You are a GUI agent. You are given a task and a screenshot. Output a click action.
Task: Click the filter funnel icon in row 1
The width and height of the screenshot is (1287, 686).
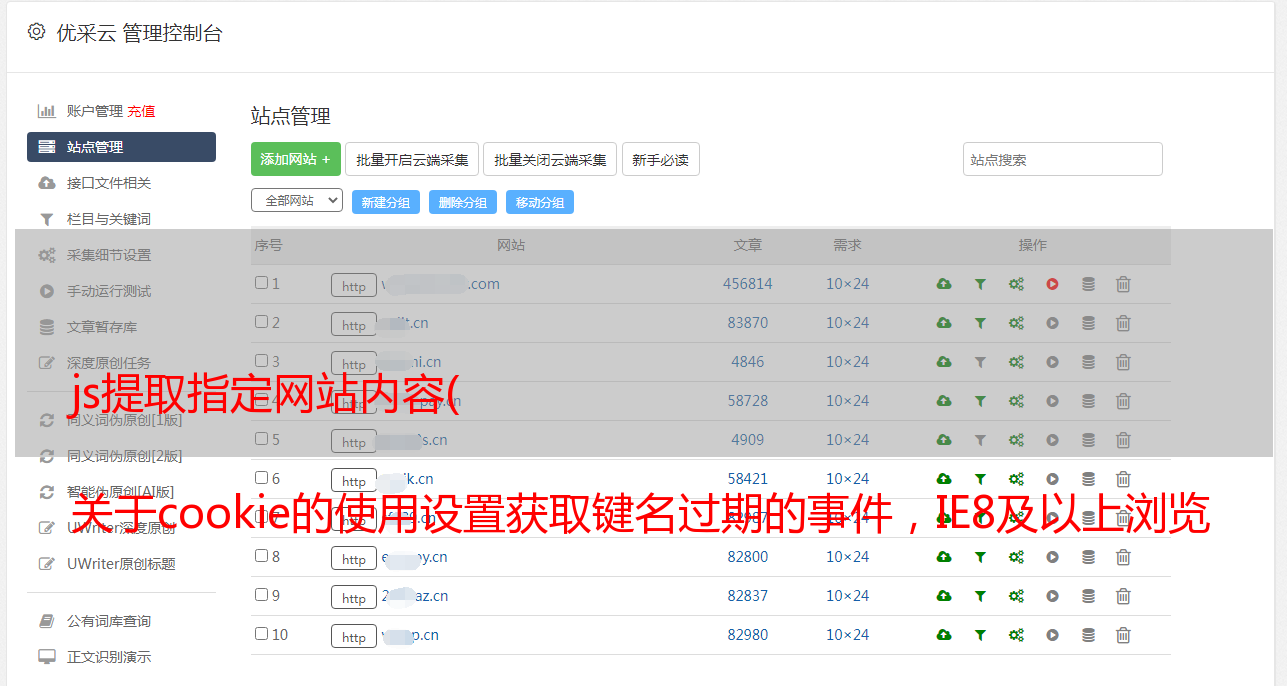click(x=980, y=284)
